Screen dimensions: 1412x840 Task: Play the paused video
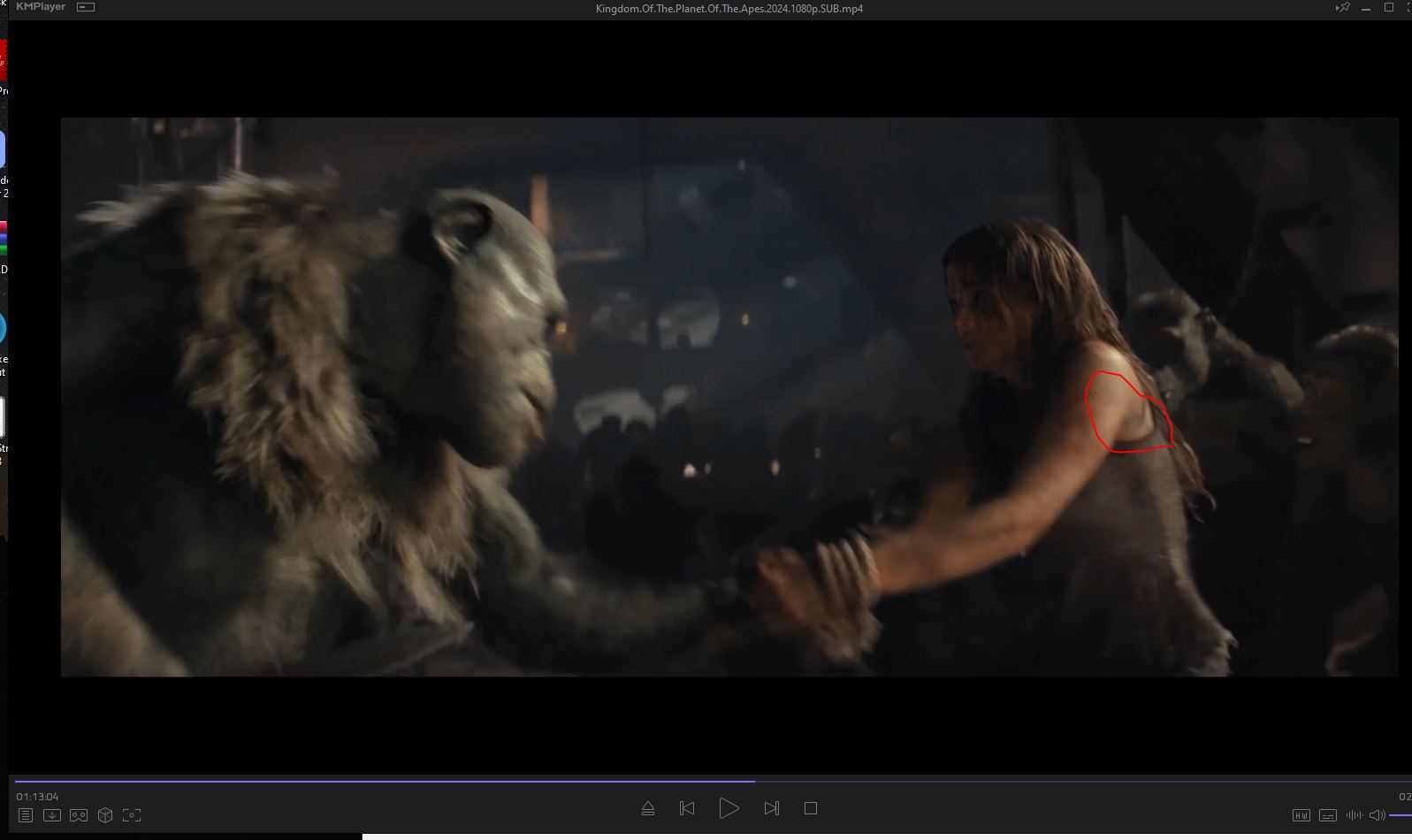click(729, 808)
